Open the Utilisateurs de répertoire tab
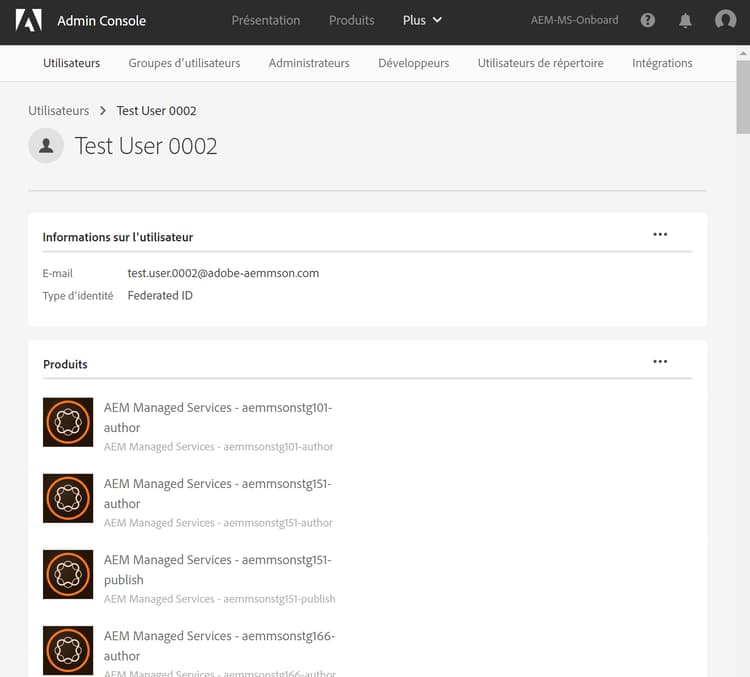The width and height of the screenshot is (750, 677). (540, 63)
